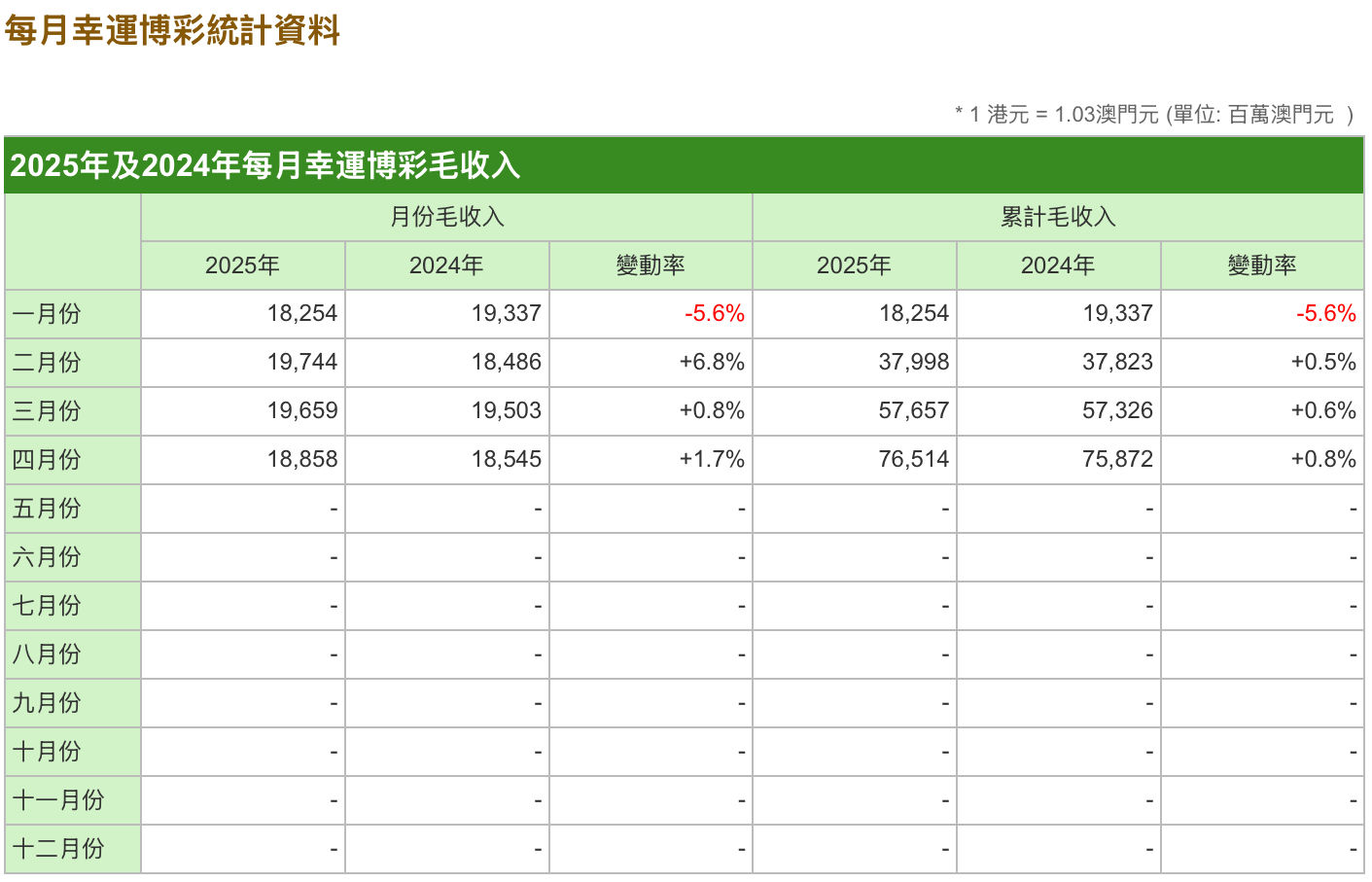The image size is (1372, 882).
Task: Click the cumulative value 57,326 for March 2024
Action: [1118, 410]
